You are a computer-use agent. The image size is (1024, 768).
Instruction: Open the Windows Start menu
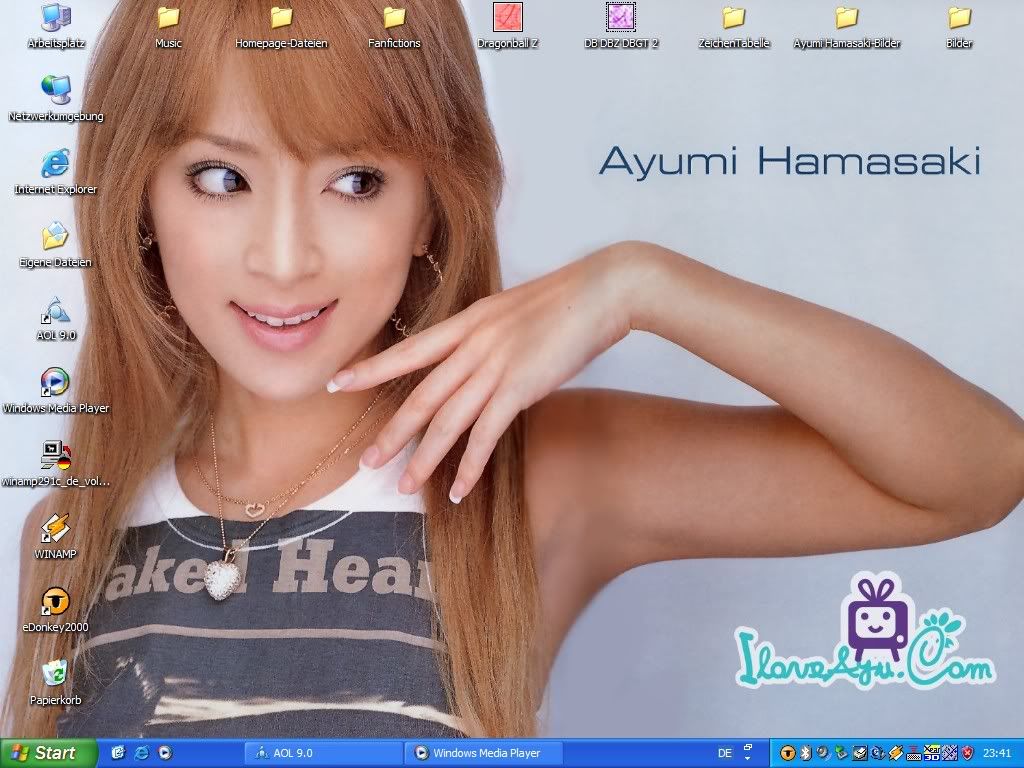[x=48, y=753]
